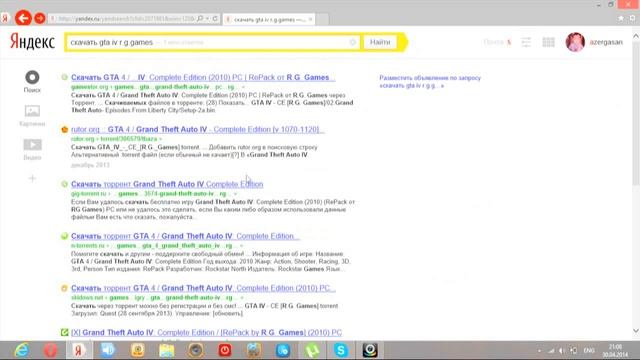
Task: Open the address bar dropdown arrow
Action: (x=207, y=19)
